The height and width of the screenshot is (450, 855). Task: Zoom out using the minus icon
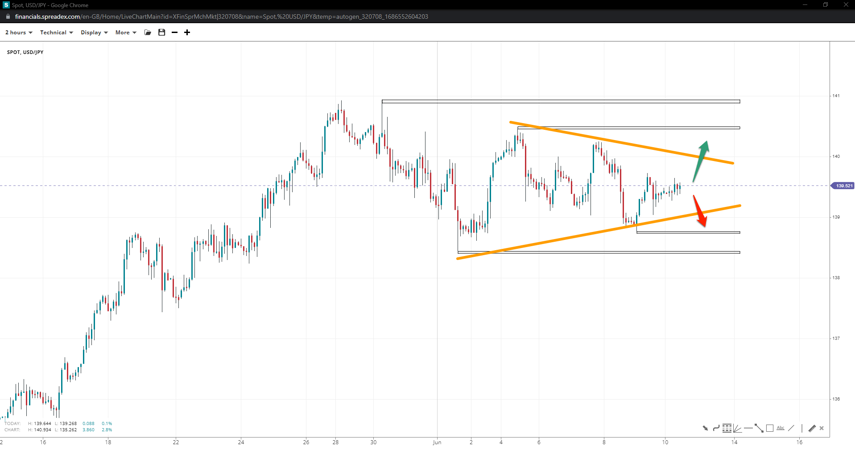175,33
